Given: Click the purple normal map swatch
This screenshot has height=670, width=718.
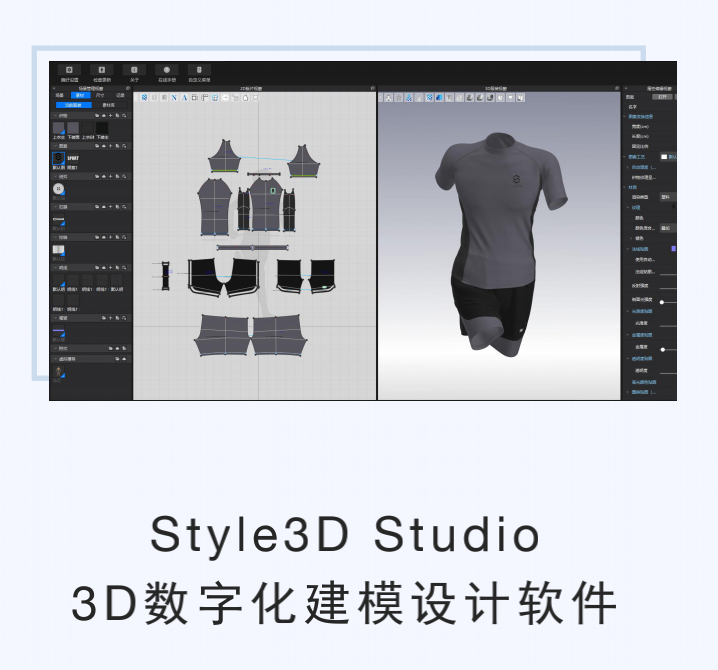Looking at the screenshot, I should (674, 249).
